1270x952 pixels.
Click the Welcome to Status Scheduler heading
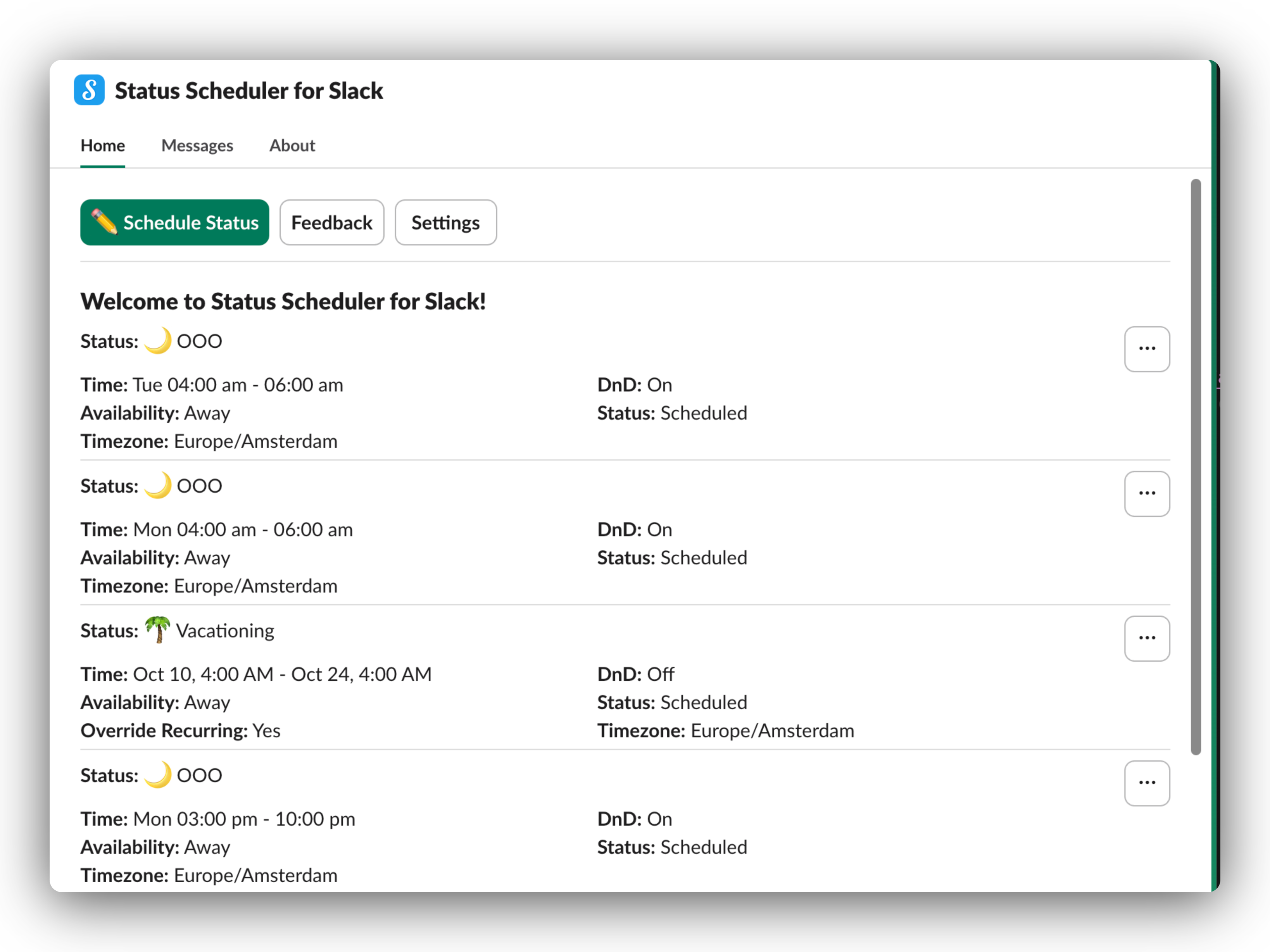click(x=283, y=302)
